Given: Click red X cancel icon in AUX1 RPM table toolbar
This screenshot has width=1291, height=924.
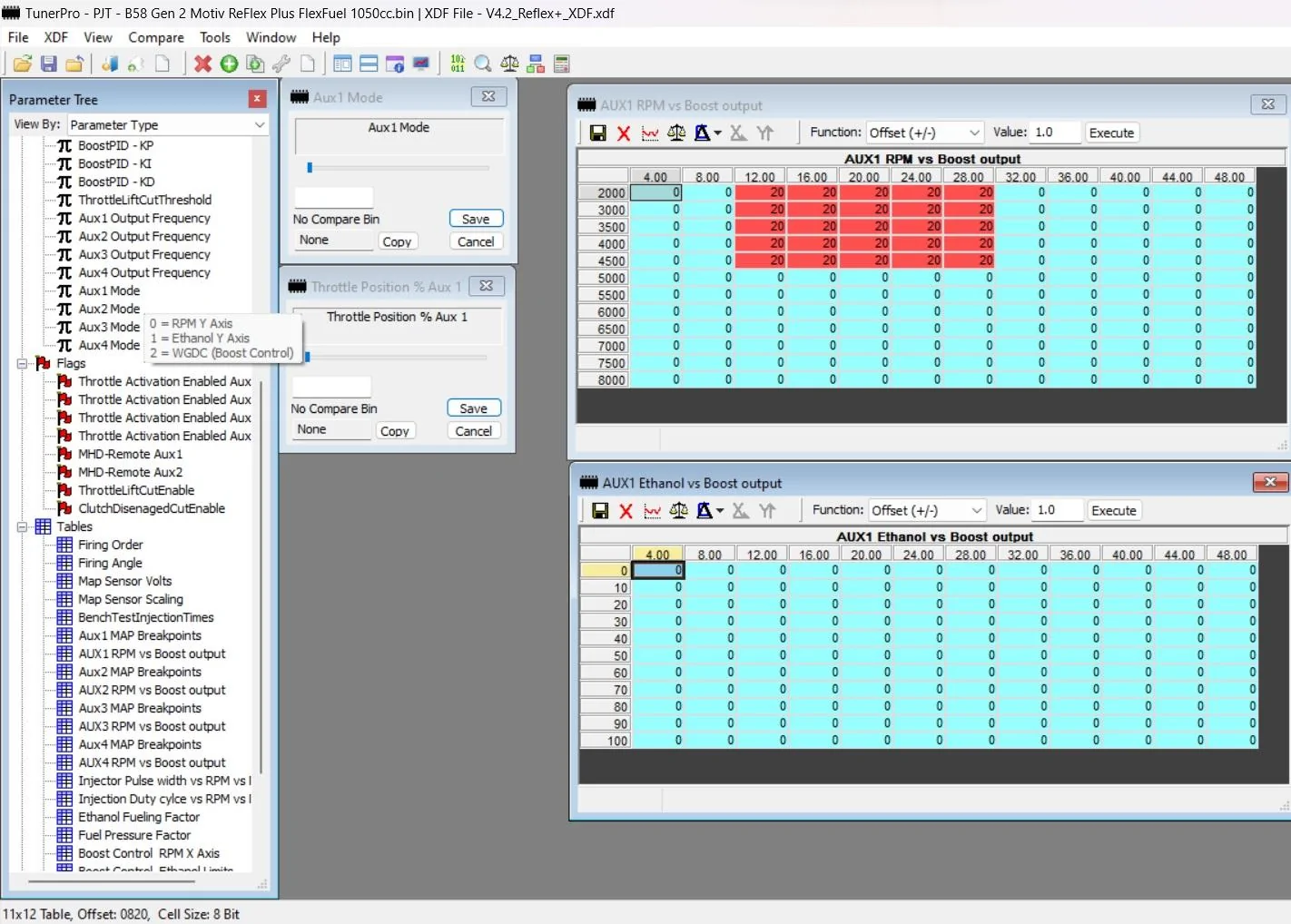Looking at the screenshot, I should (x=624, y=133).
